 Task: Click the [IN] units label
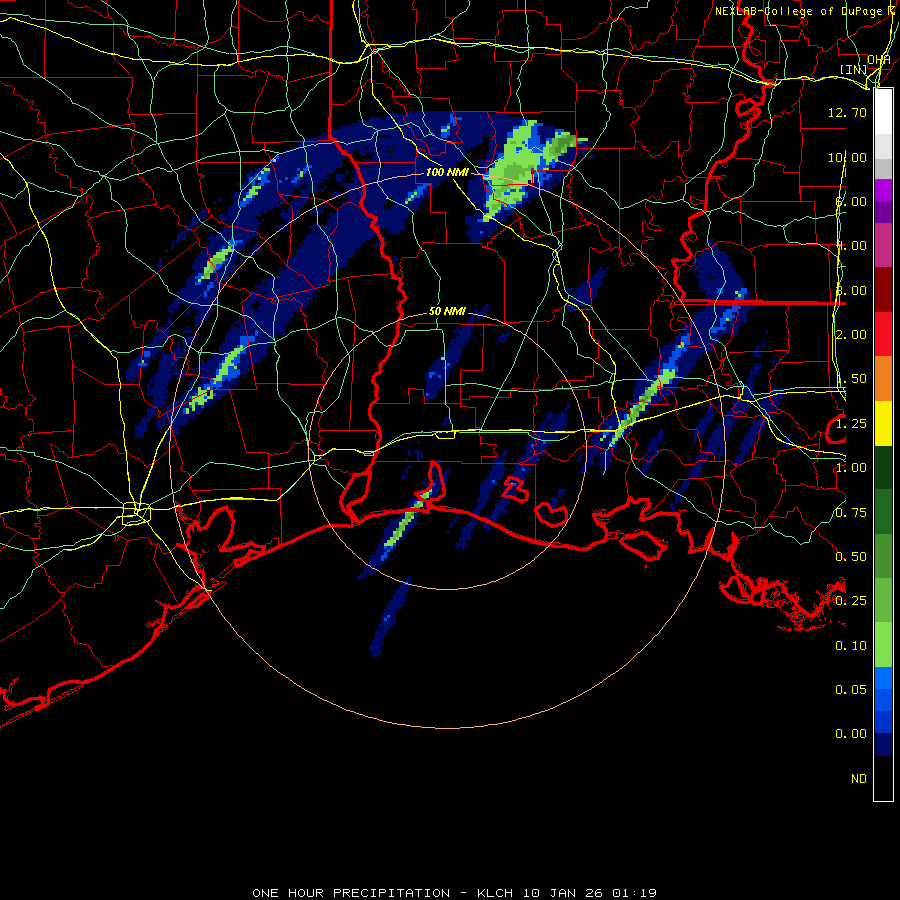[854, 69]
